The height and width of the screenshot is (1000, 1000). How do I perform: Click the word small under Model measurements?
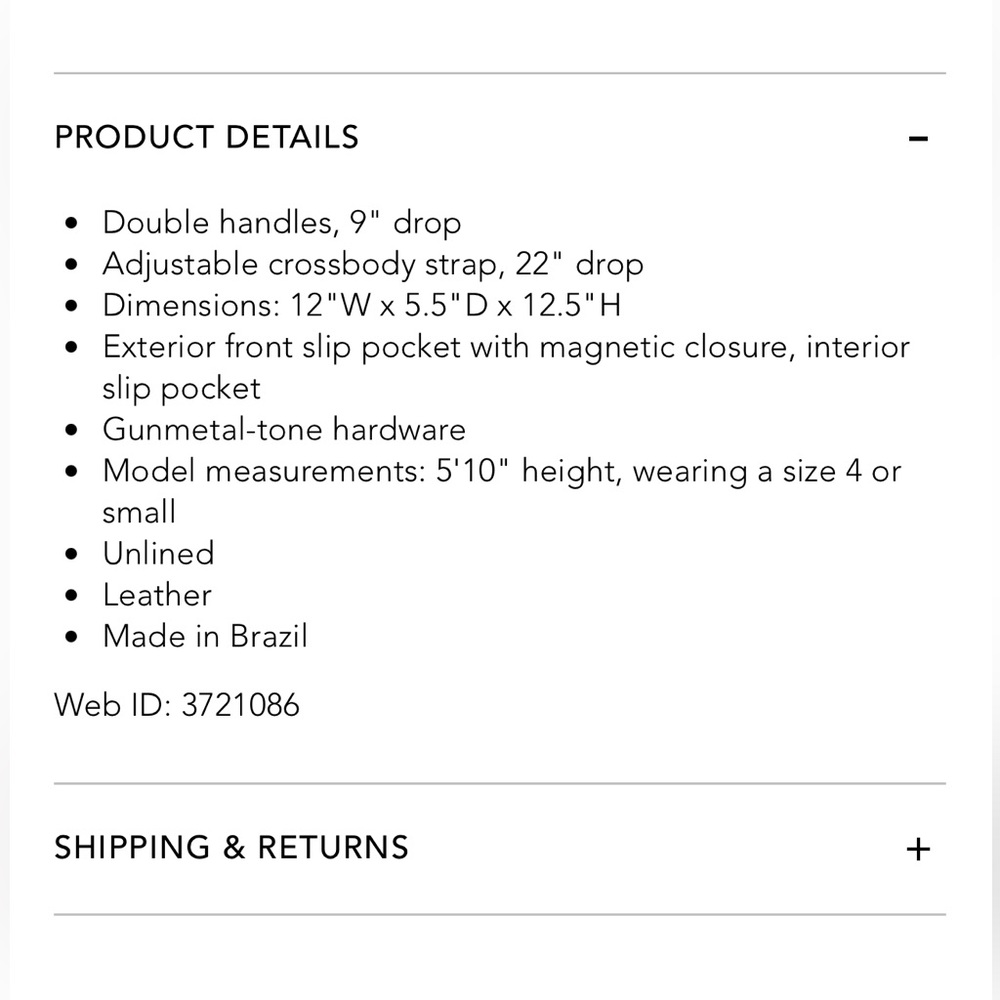pos(139,511)
